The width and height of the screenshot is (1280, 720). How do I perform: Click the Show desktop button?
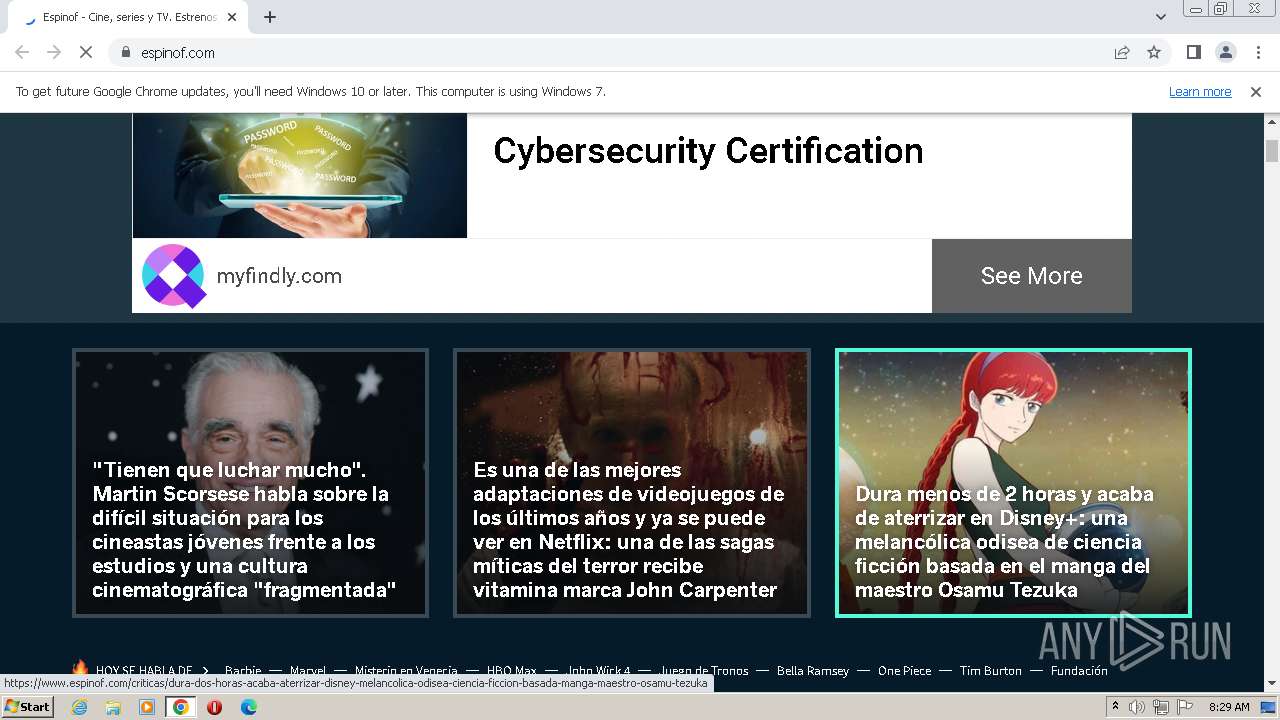[1270, 707]
